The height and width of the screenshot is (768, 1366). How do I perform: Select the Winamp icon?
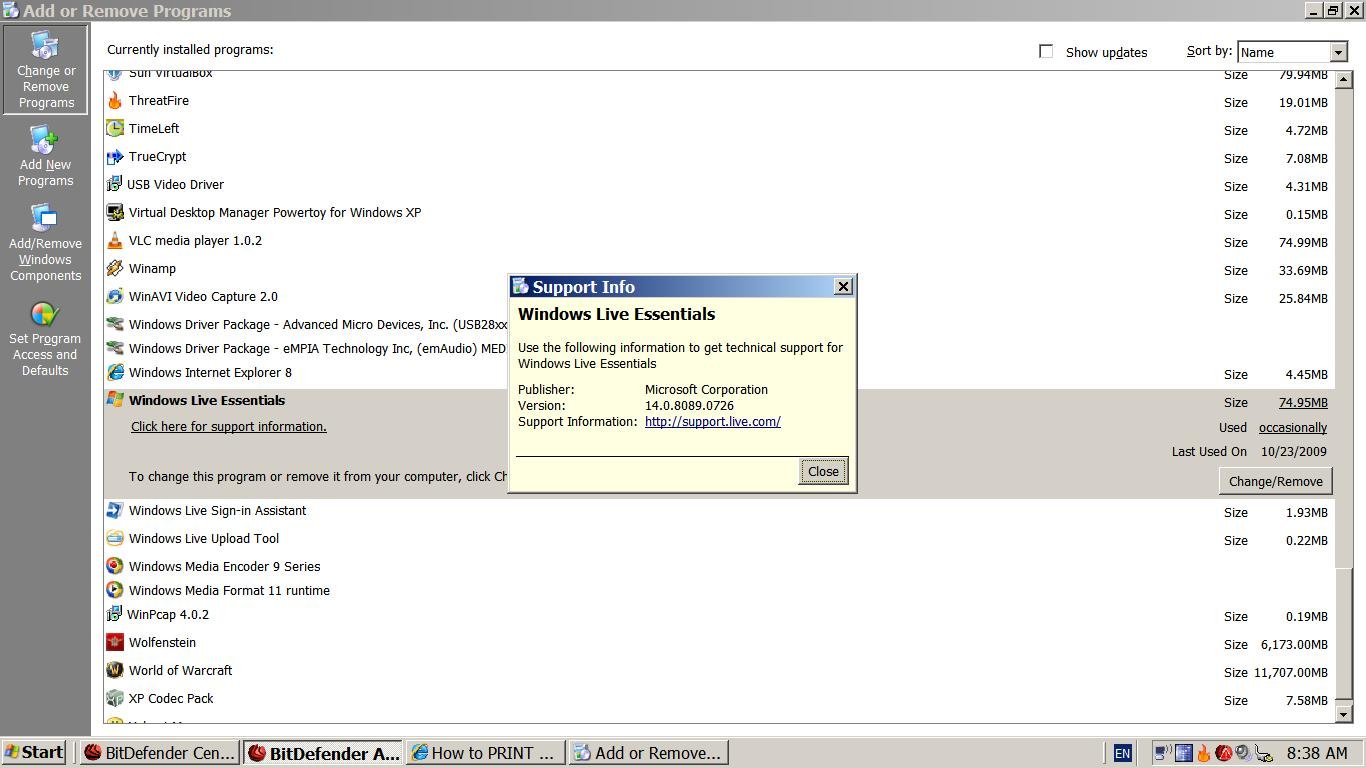pyautogui.click(x=115, y=269)
